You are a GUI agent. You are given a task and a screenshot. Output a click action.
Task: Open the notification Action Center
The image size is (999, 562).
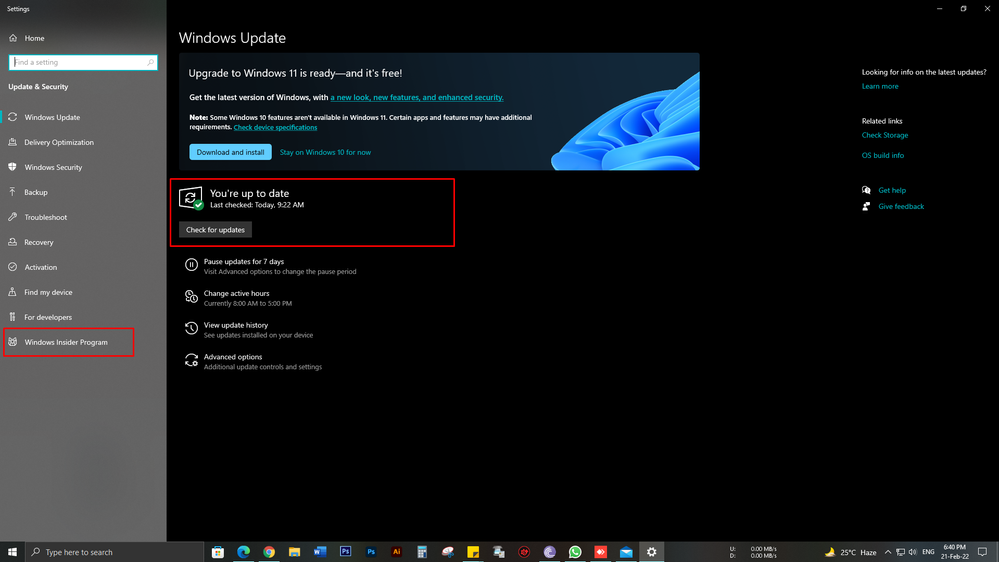(x=982, y=552)
